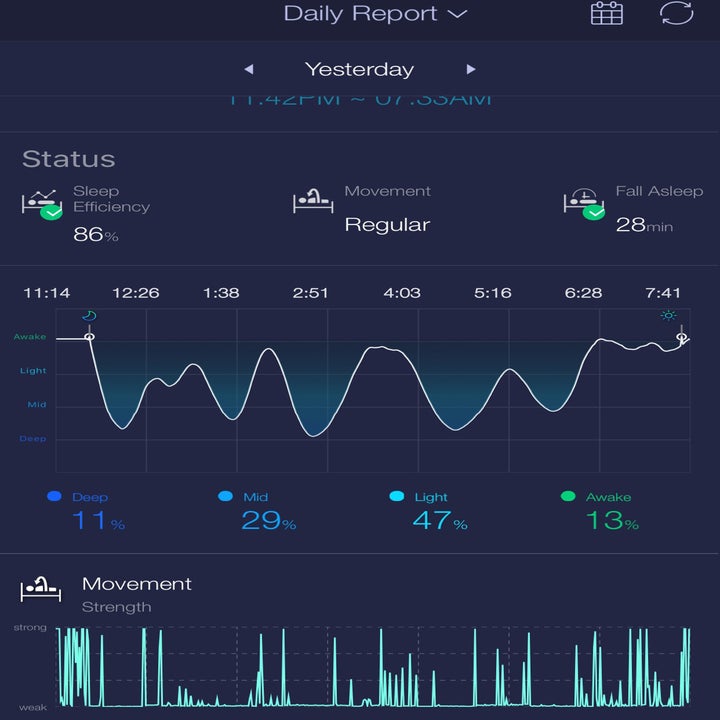720x720 pixels.
Task: Select the Yesterday date label
Action: (359, 70)
